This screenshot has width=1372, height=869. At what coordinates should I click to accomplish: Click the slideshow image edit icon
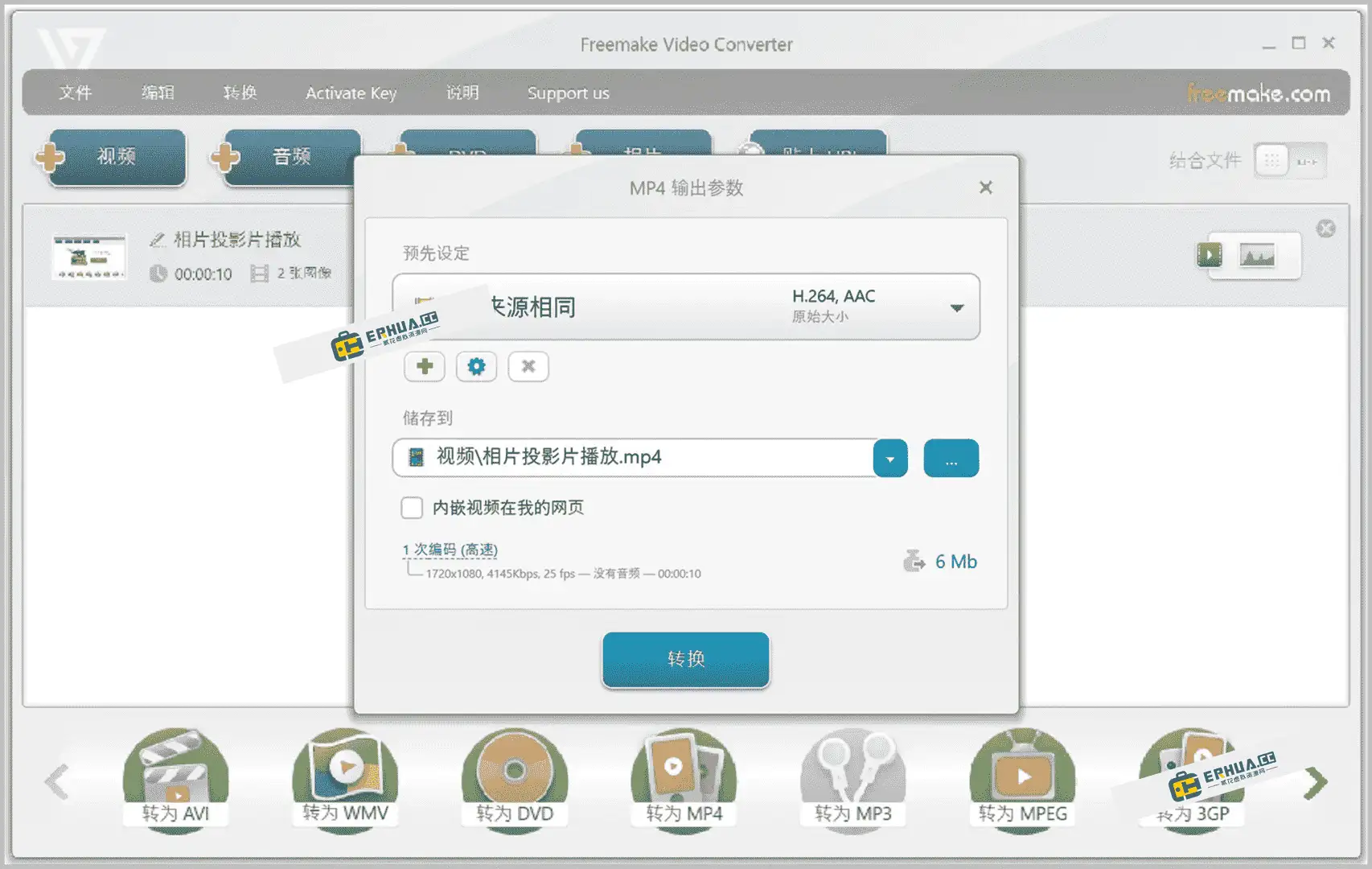point(1257,256)
